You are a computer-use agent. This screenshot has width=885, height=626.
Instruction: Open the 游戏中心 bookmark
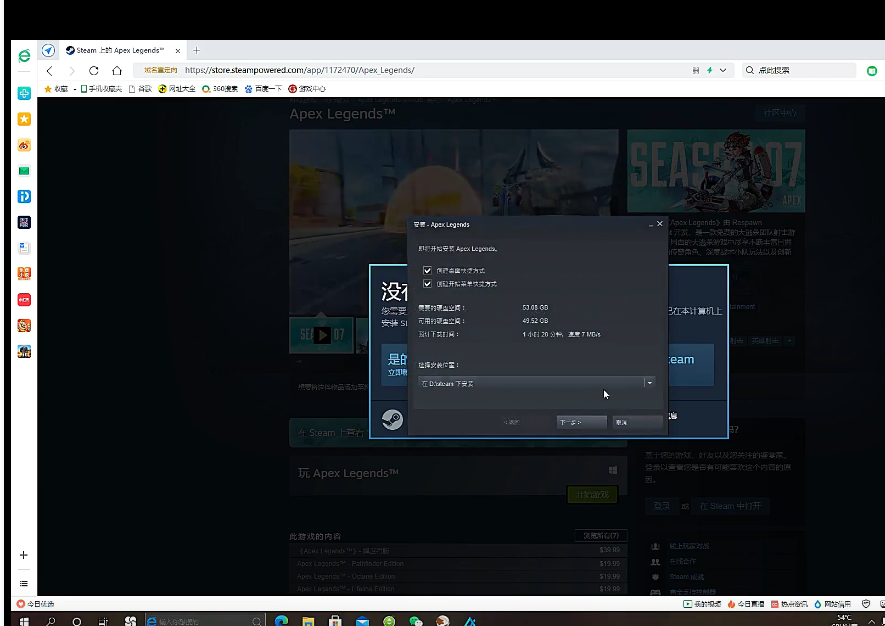307,89
